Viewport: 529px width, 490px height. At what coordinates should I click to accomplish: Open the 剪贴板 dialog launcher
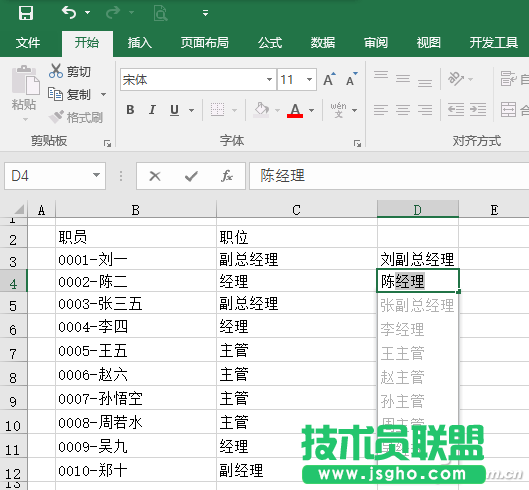(x=108, y=144)
